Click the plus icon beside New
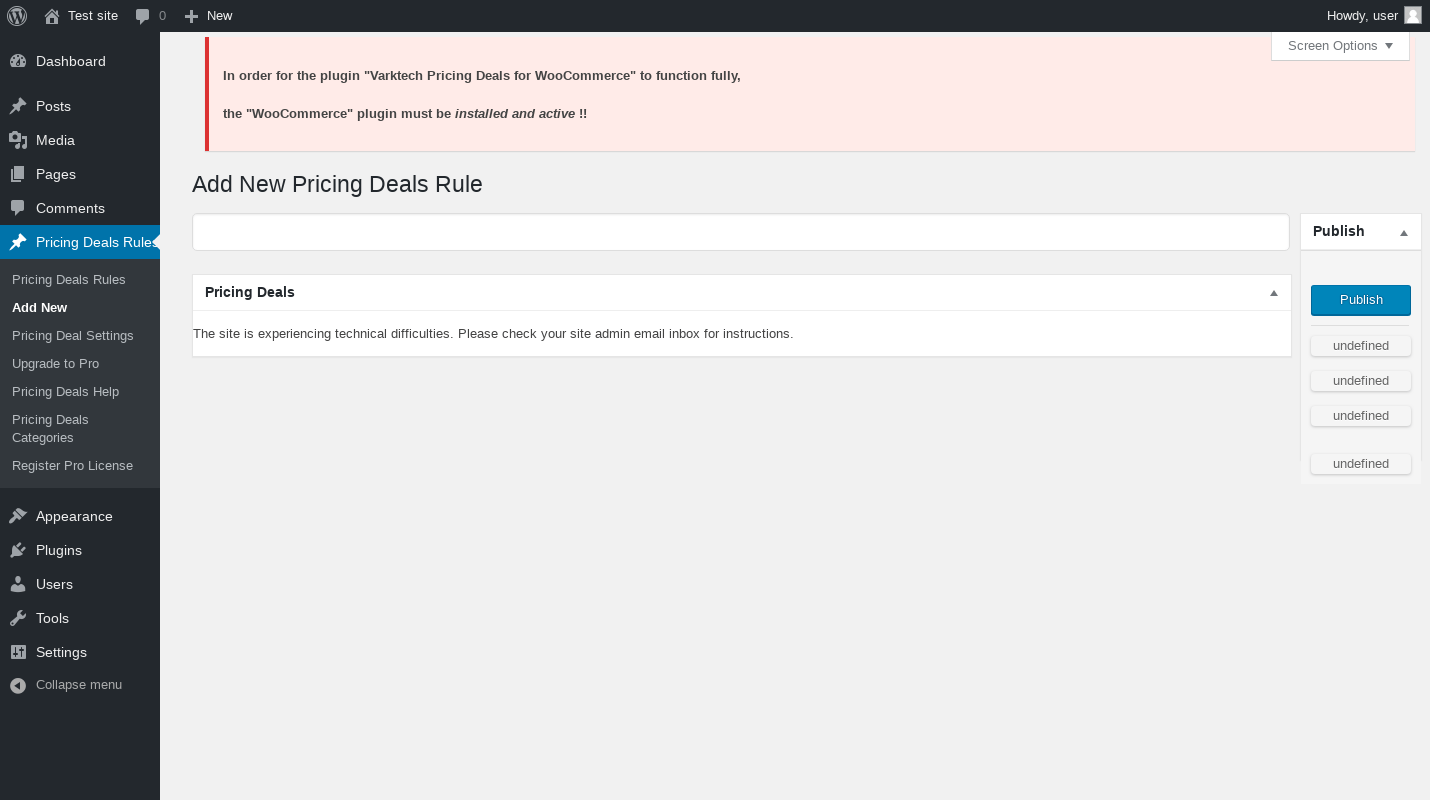The height and width of the screenshot is (800, 1430). point(192,16)
